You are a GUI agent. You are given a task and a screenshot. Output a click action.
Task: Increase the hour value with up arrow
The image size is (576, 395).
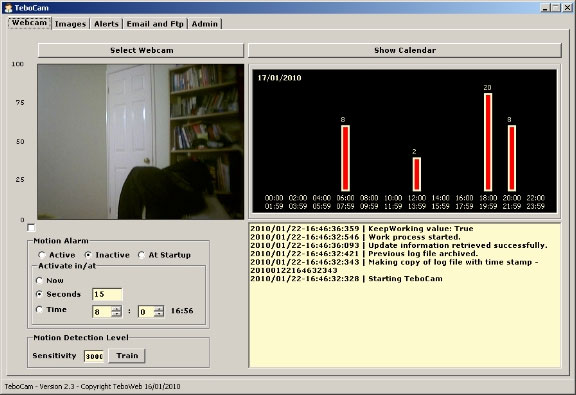[x=116, y=309]
